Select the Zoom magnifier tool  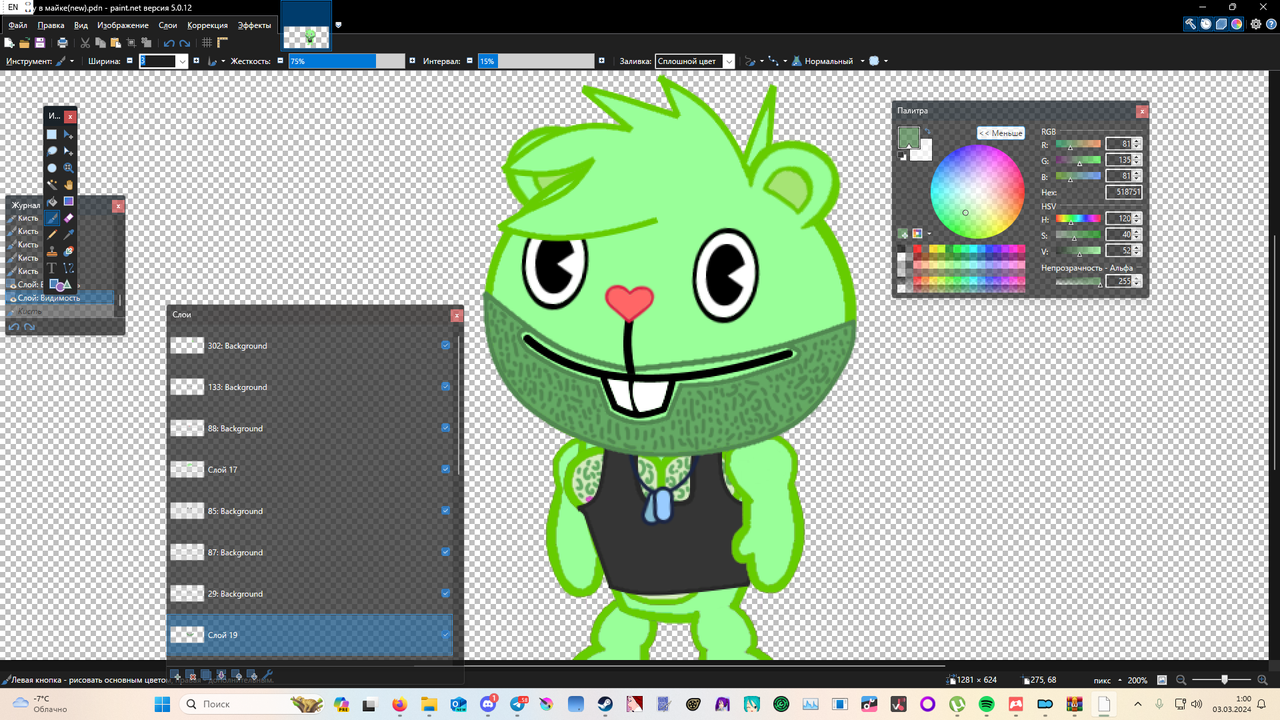pyautogui.click(x=69, y=168)
